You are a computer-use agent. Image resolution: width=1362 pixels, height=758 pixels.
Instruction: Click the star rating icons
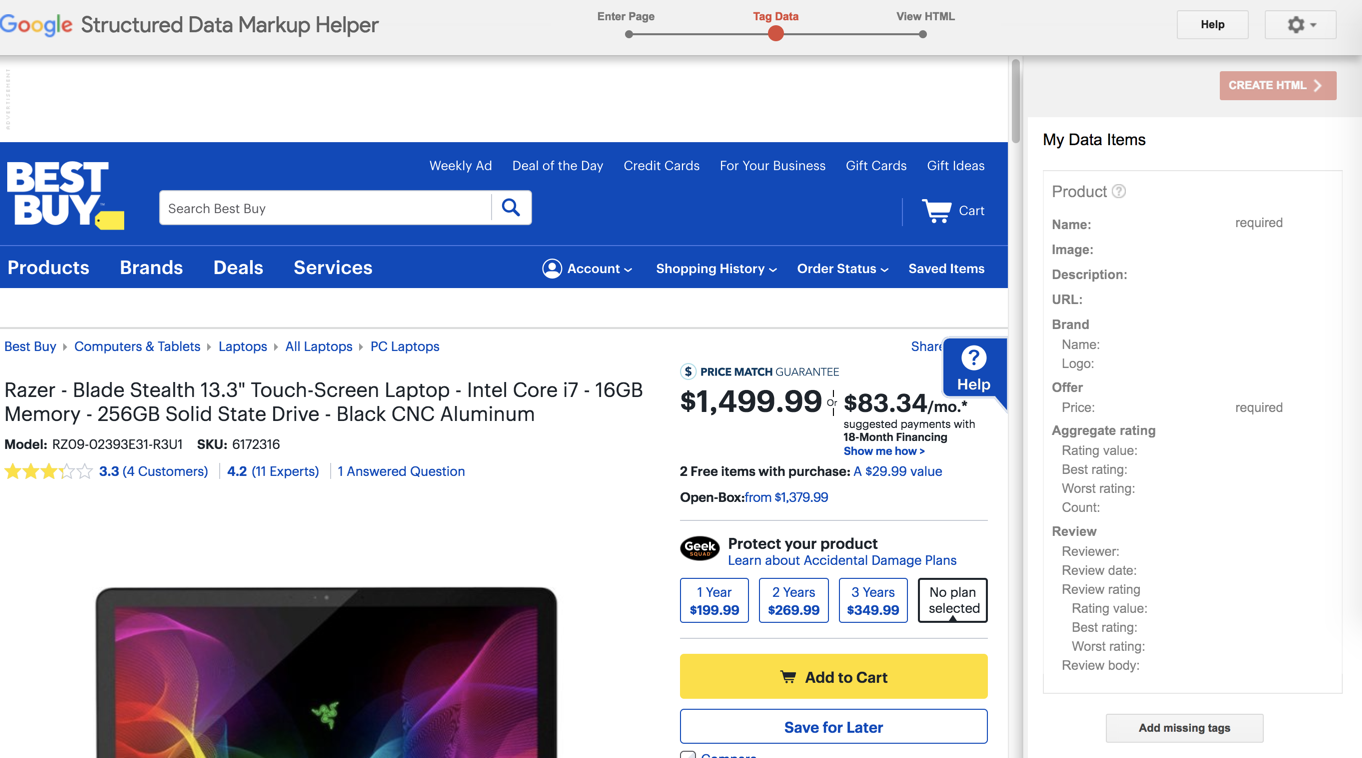[x=48, y=472]
